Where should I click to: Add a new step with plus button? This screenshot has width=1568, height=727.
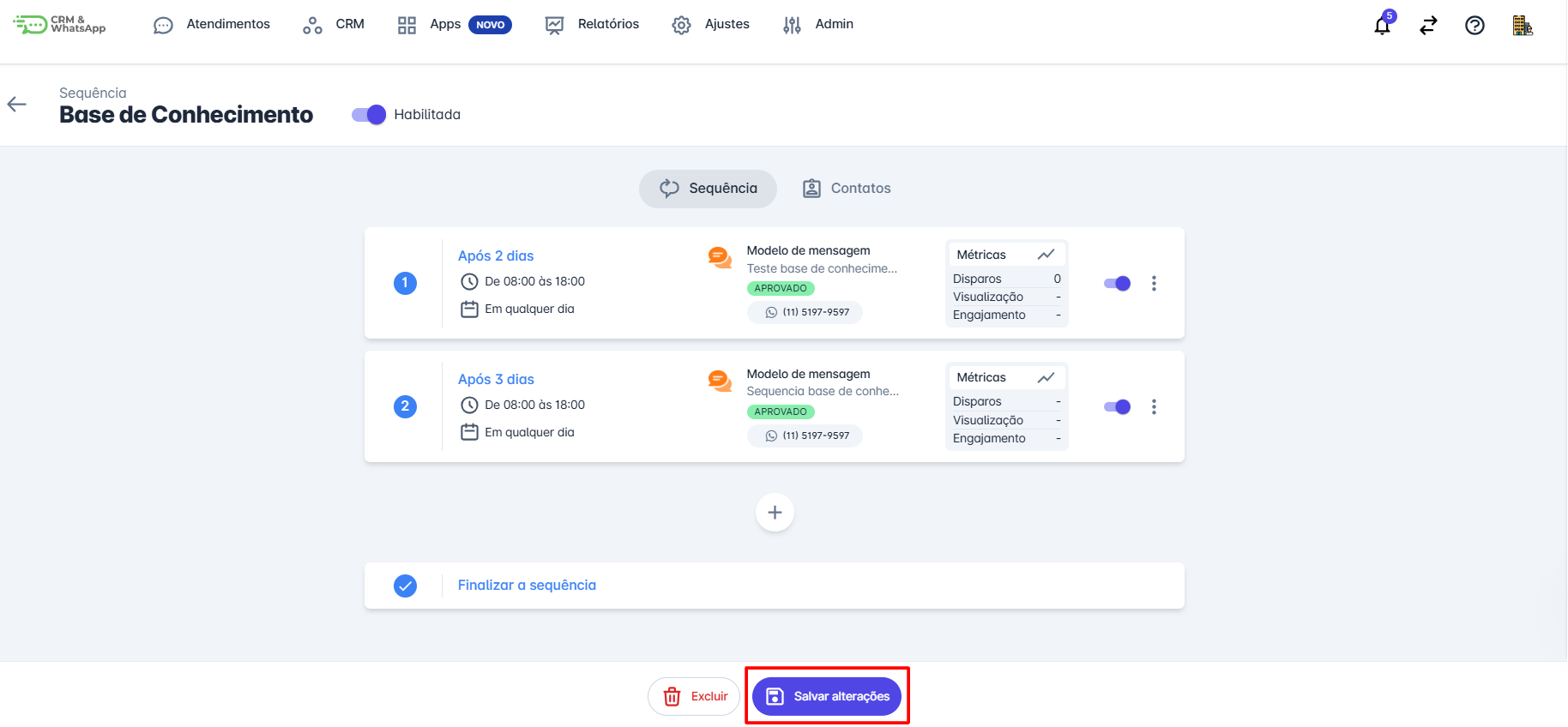pos(775,513)
